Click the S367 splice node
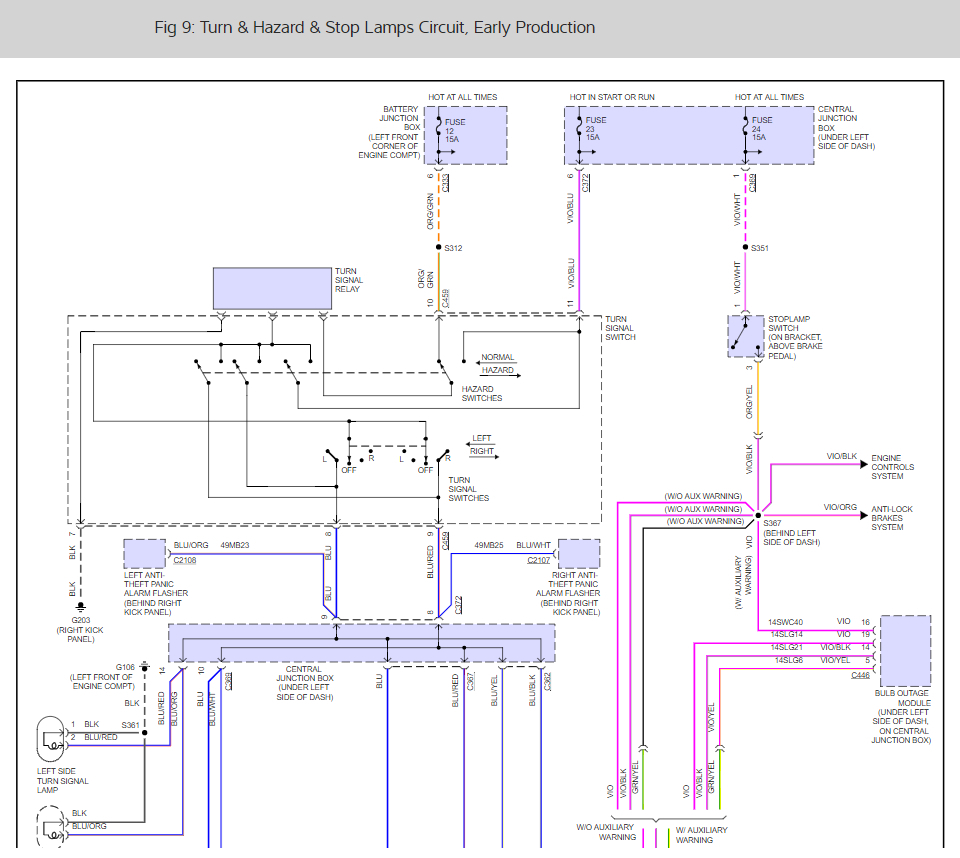The height and width of the screenshot is (858, 960). 758,515
